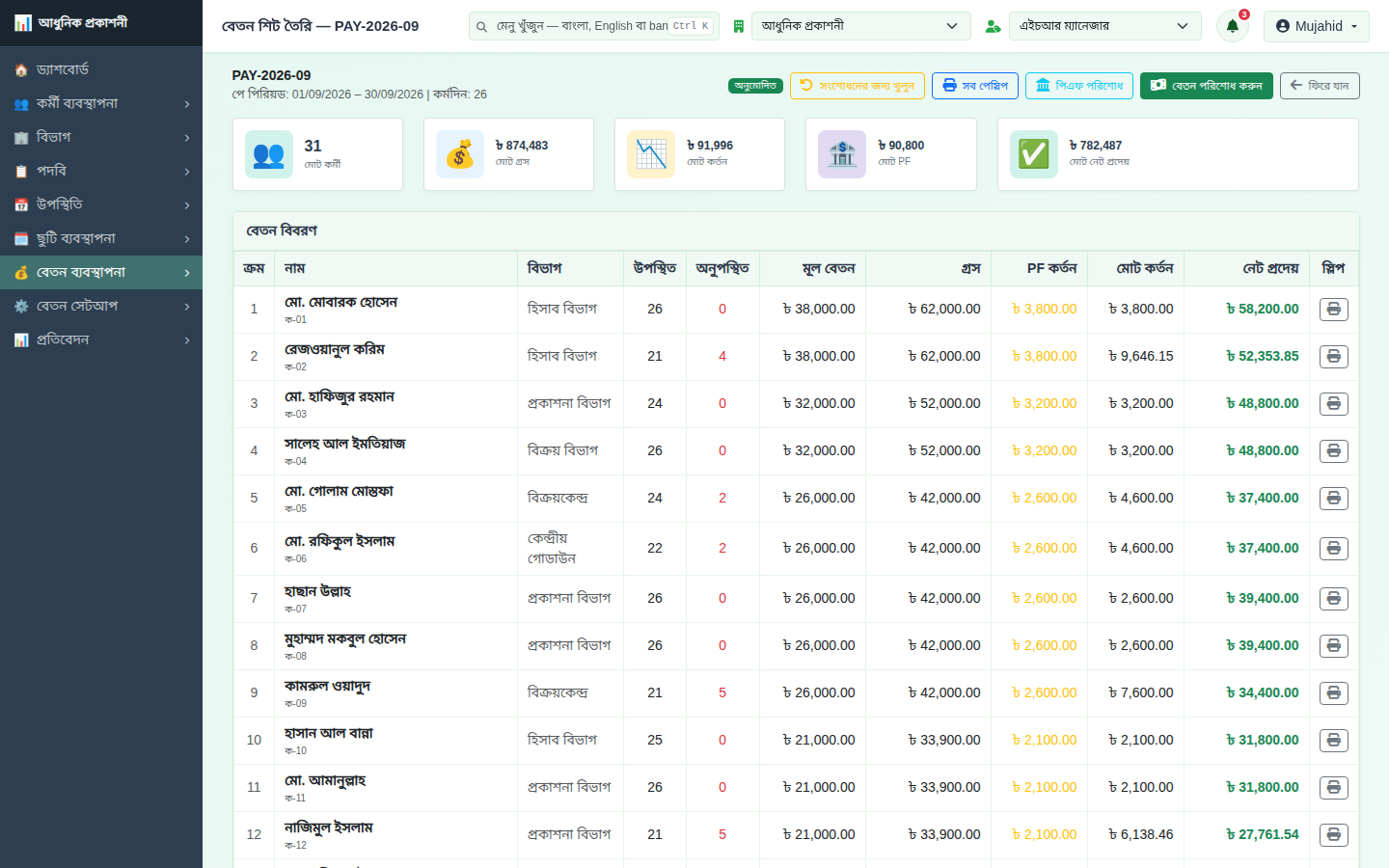This screenshot has height=868, width=1389.
Task: Go to ড্যাশবোর্ড in the sidebar
Action: click(101, 69)
